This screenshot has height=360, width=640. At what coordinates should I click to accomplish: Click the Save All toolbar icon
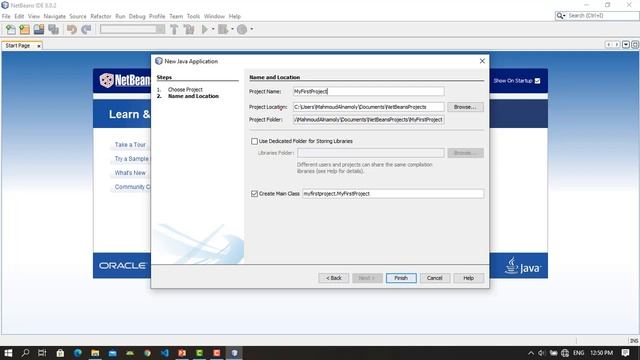point(53,29)
